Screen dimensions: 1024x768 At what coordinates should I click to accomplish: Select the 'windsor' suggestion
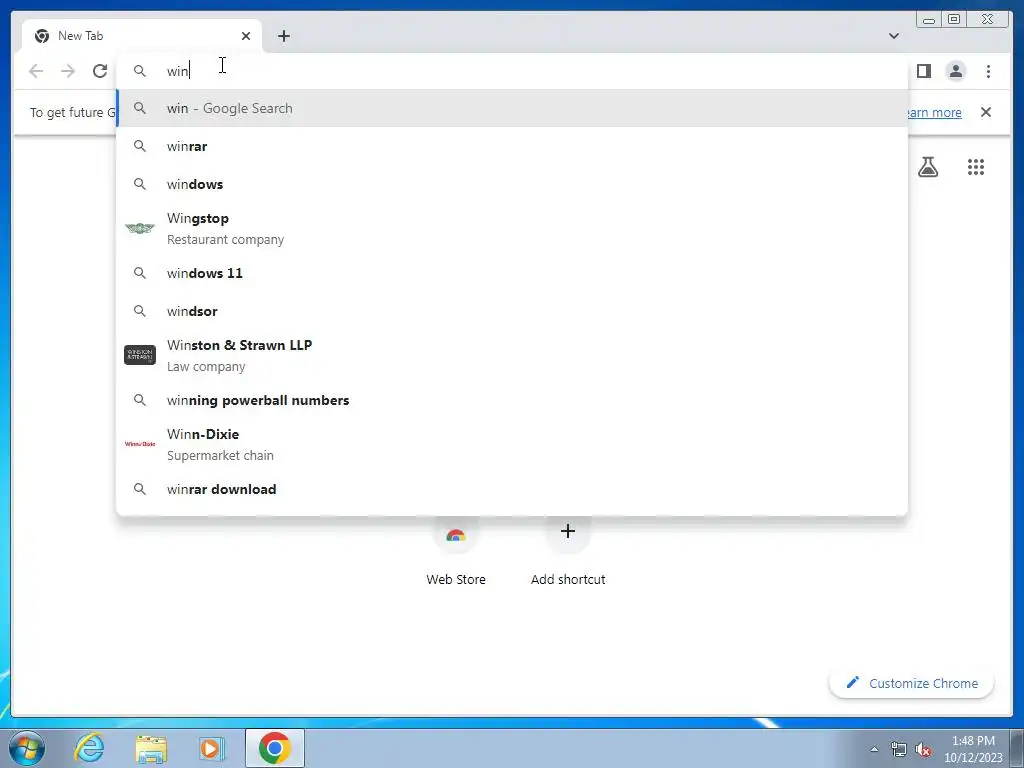[x=512, y=311]
